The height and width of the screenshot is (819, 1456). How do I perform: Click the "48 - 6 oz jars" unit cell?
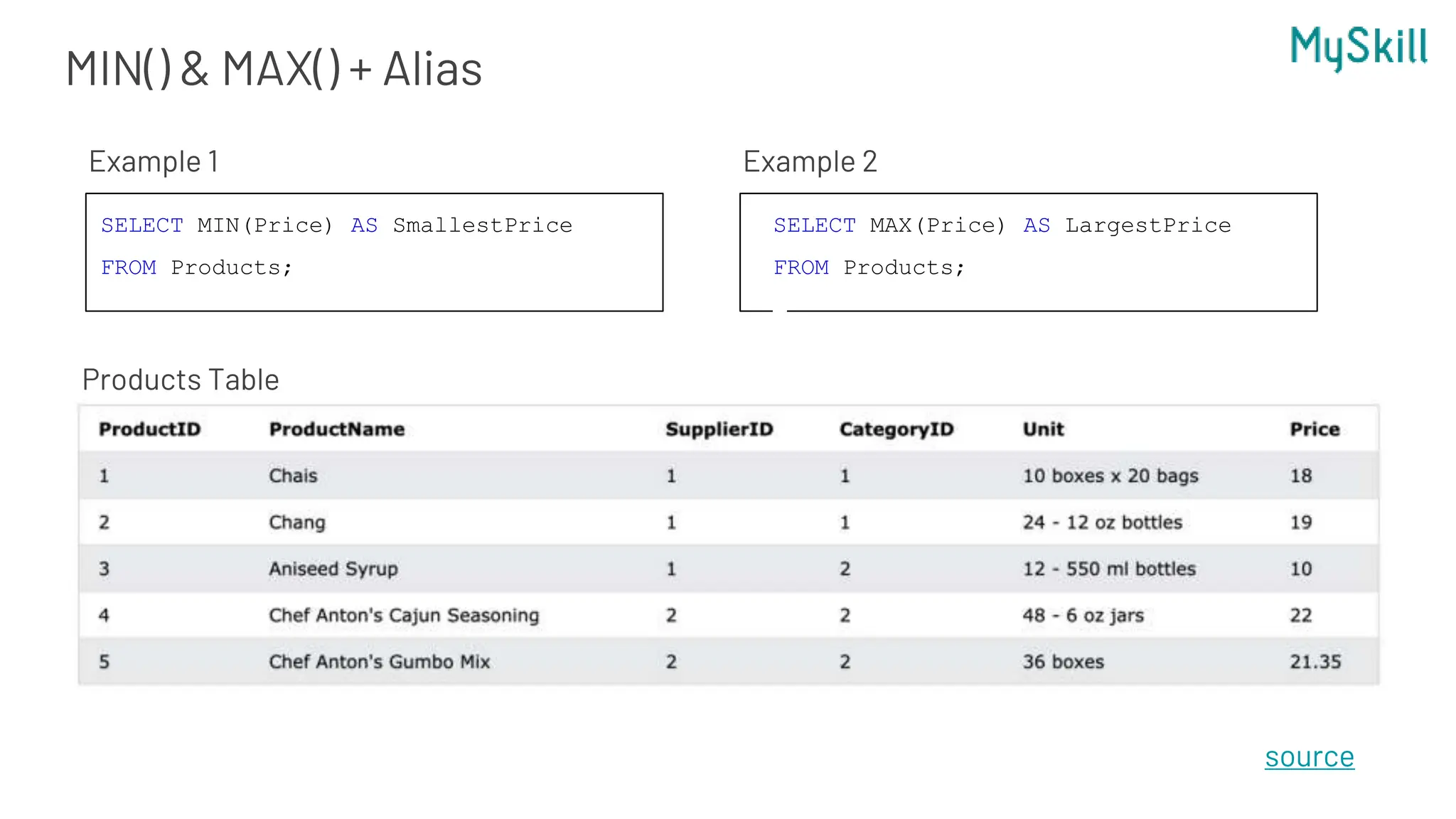[1083, 616]
